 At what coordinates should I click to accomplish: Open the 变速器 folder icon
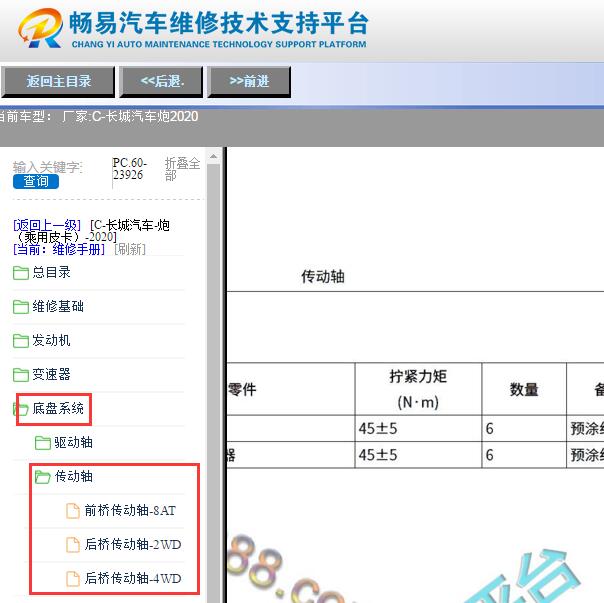click(x=21, y=375)
